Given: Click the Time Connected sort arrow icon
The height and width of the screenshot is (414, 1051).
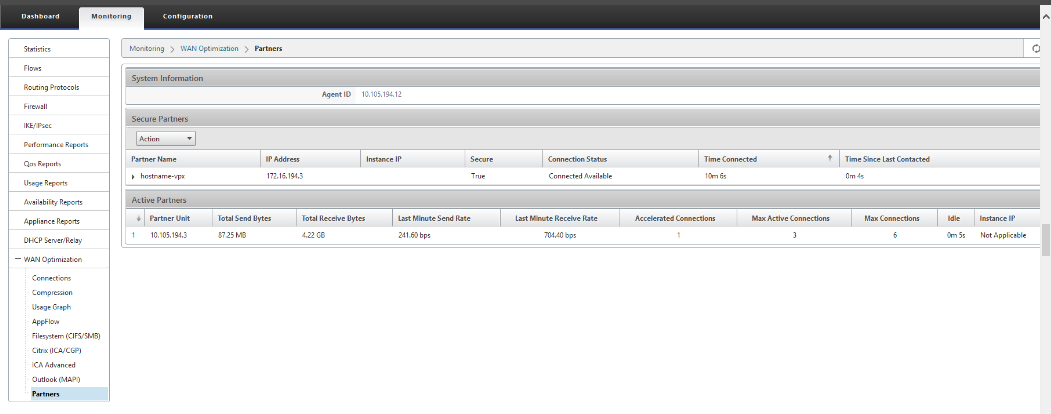Looking at the screenshot, I should (830, 159).
